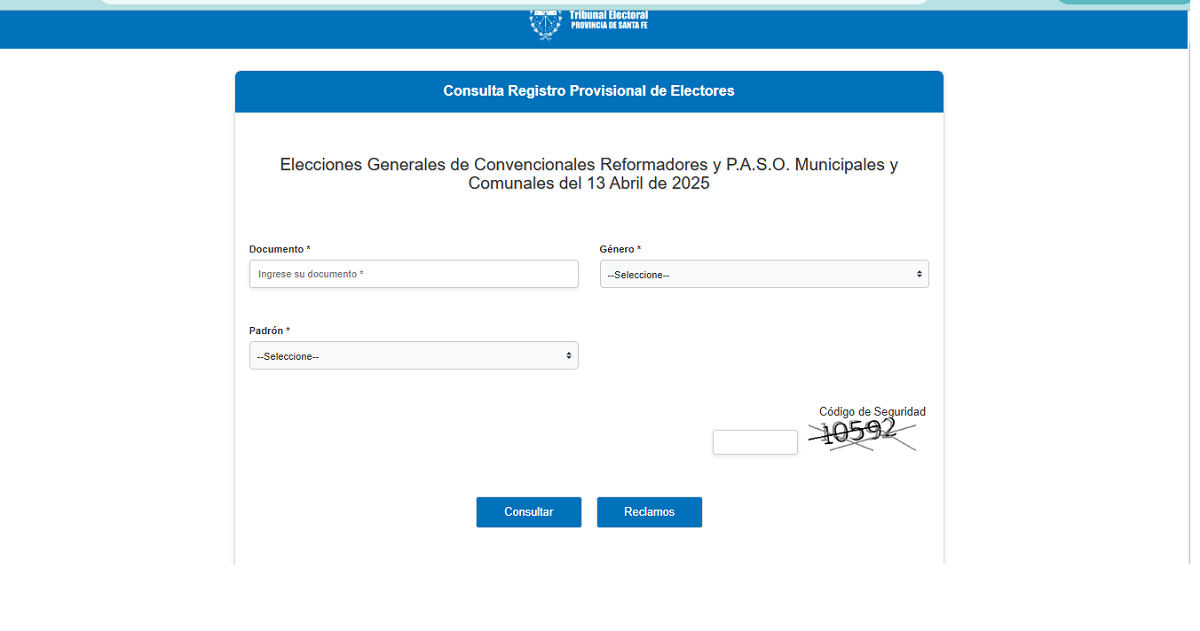Click the Padrón field label
The width and height of the screenshot is (1200, 631).
[x=269, y=331]
